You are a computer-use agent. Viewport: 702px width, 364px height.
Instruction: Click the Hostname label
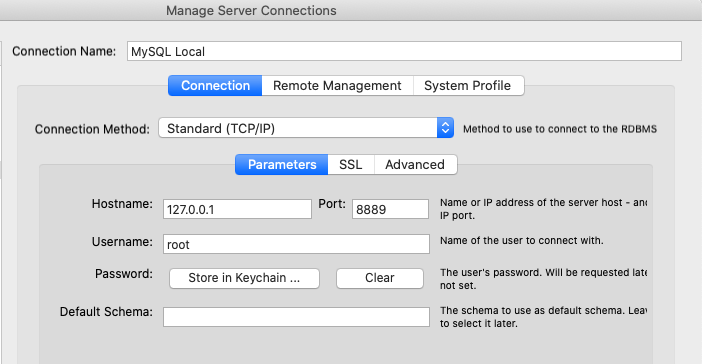click(122, 204)
